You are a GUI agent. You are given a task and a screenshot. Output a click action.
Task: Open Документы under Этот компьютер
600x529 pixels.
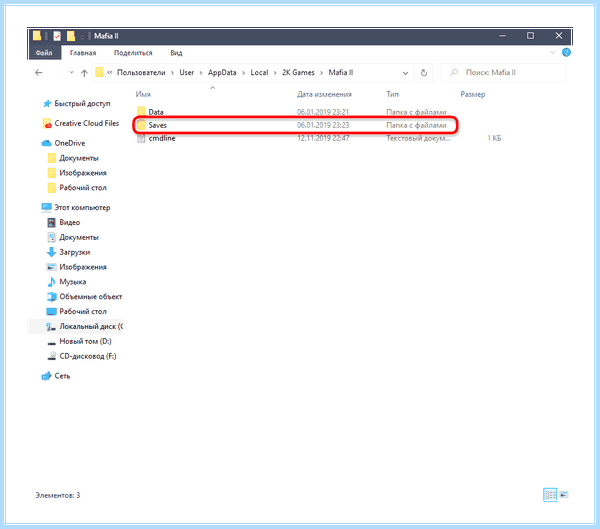(x=79, y=237)
